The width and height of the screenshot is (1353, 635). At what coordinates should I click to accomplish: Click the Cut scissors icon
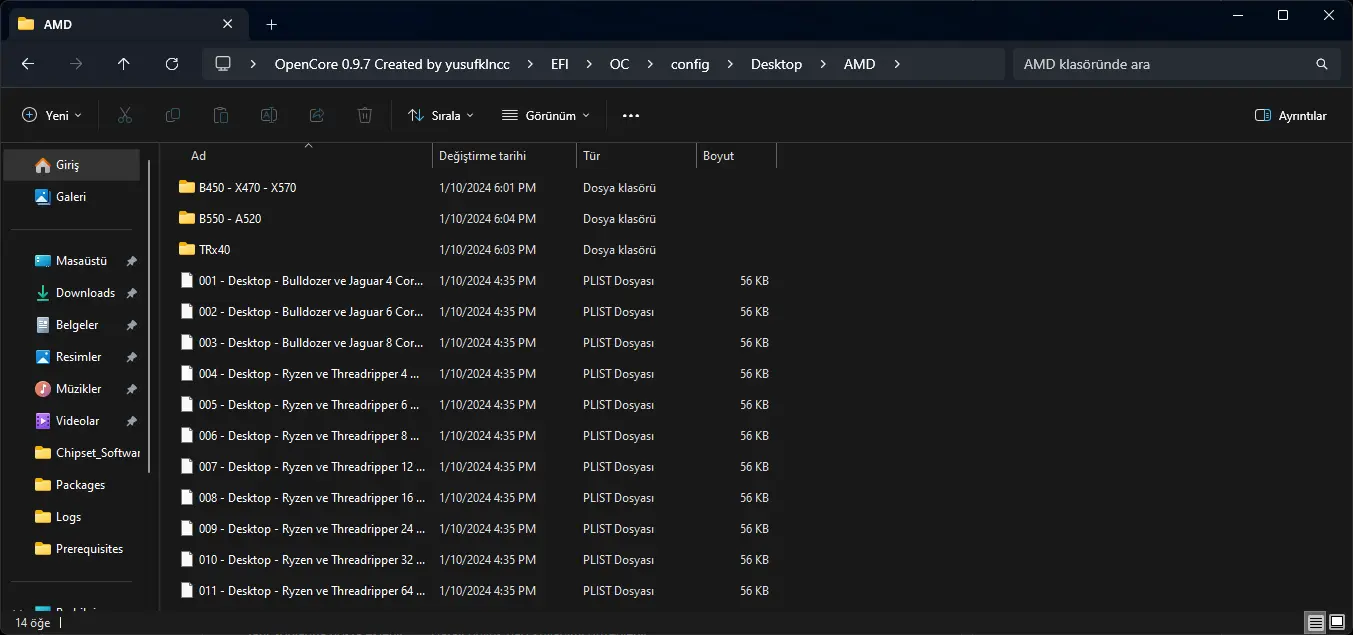point(125,116)
